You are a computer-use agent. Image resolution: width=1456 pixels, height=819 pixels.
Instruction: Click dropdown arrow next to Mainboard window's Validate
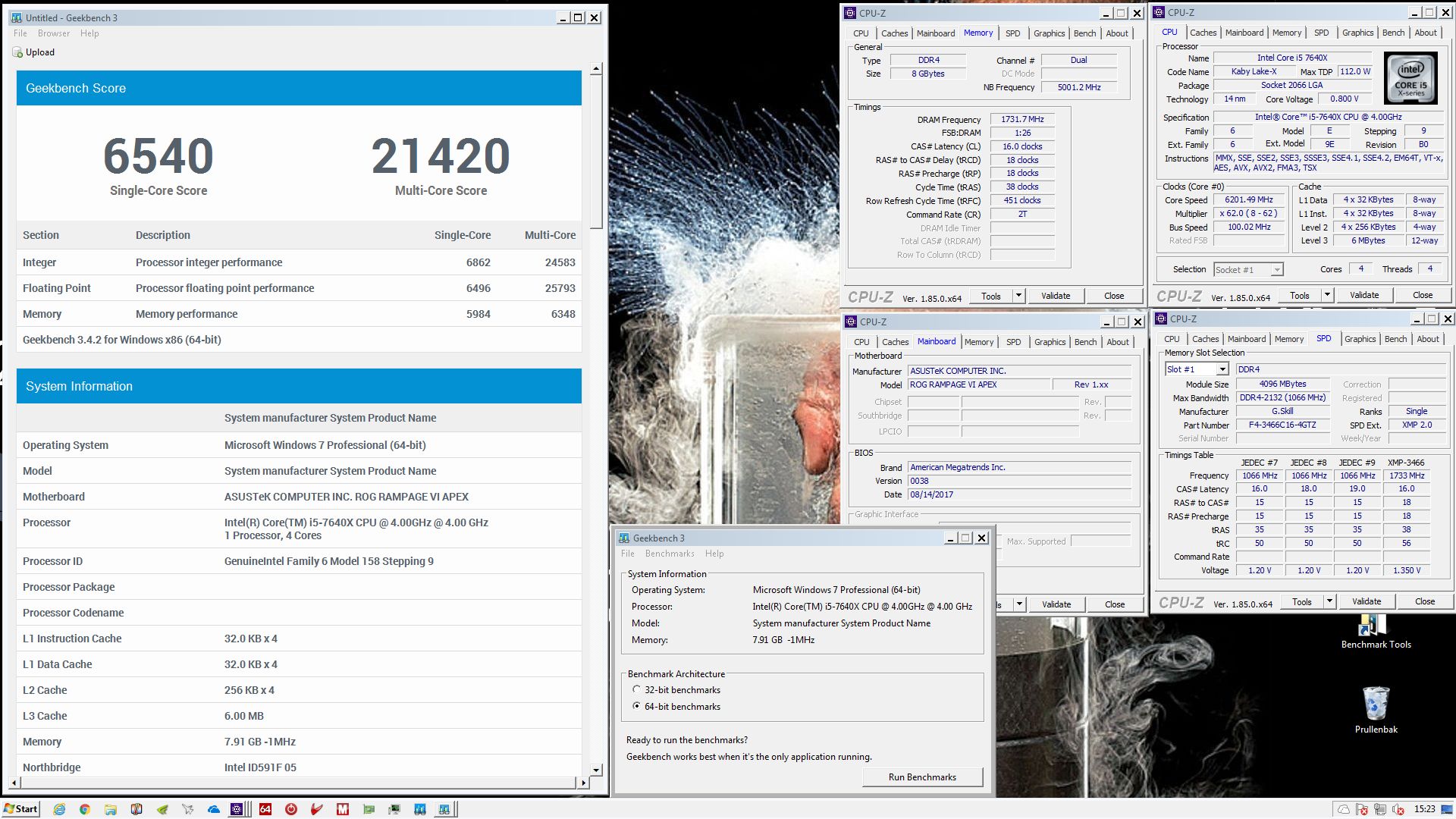coord(1019,604)
